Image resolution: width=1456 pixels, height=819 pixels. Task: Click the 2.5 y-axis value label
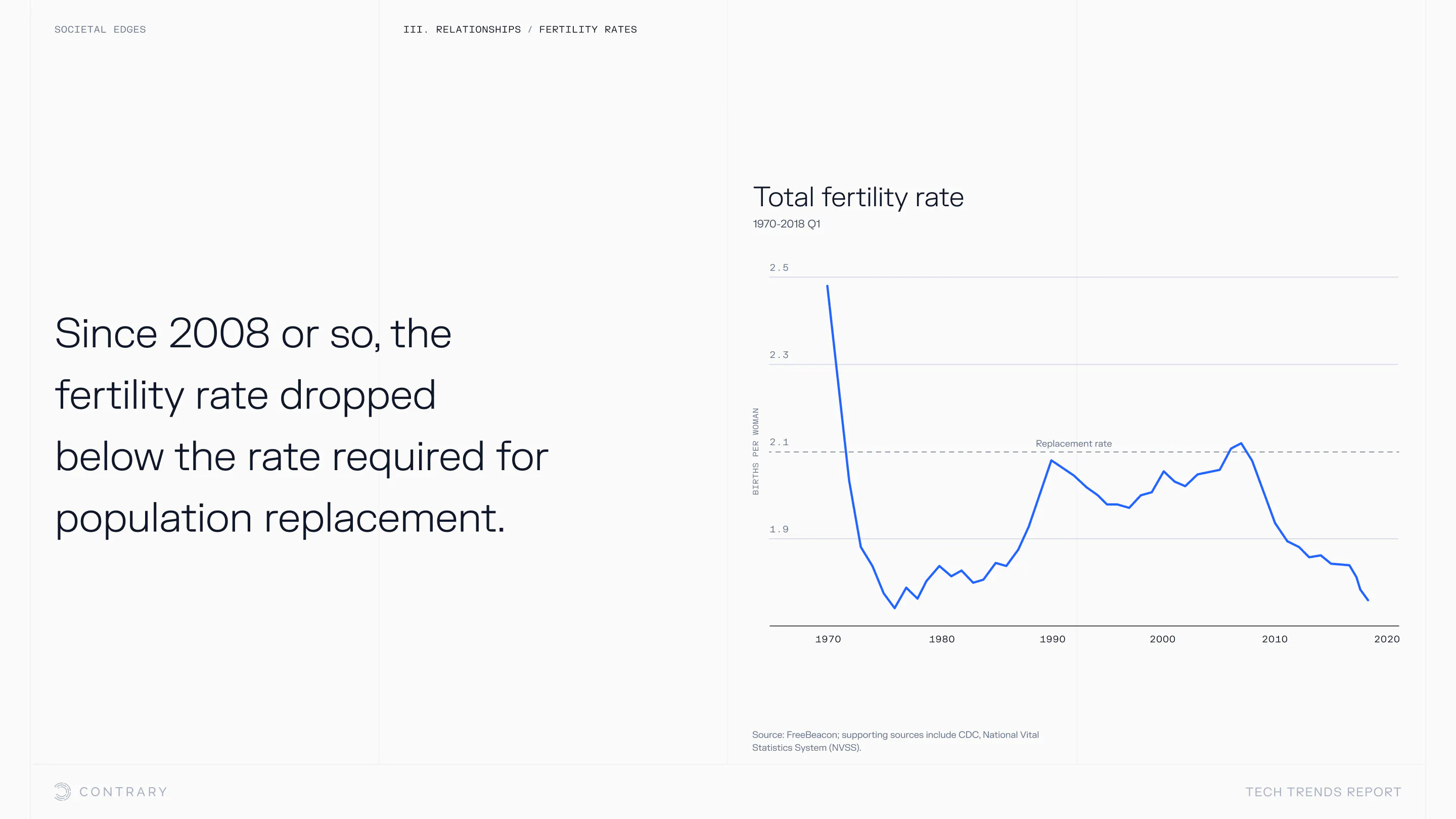pos(779,268)
